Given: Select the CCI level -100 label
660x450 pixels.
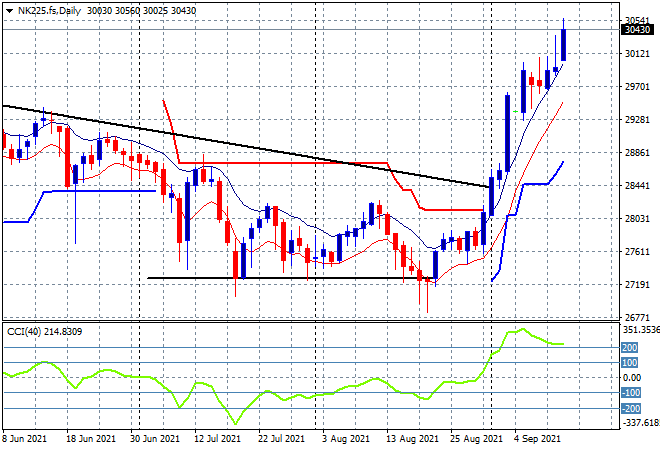Looking at the screenshot, I should click(631, 393).
